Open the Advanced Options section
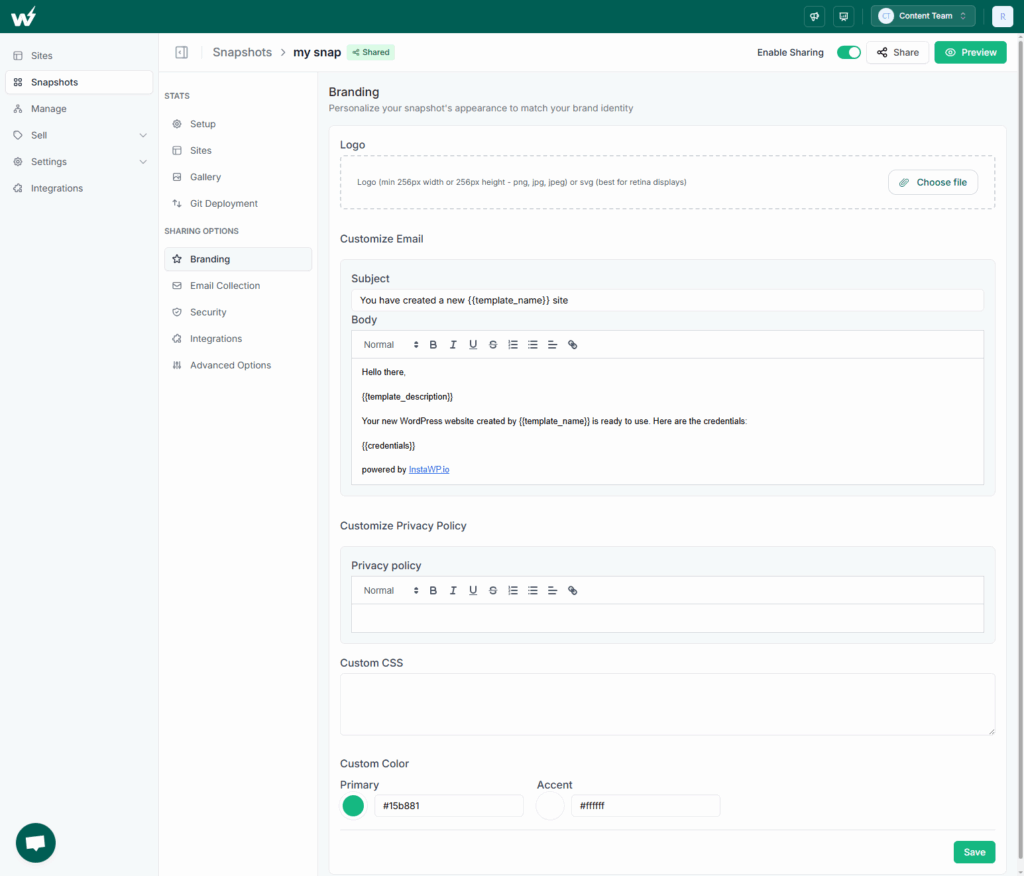Viewport: 1024px width, 876px height. tap(238, 365)
